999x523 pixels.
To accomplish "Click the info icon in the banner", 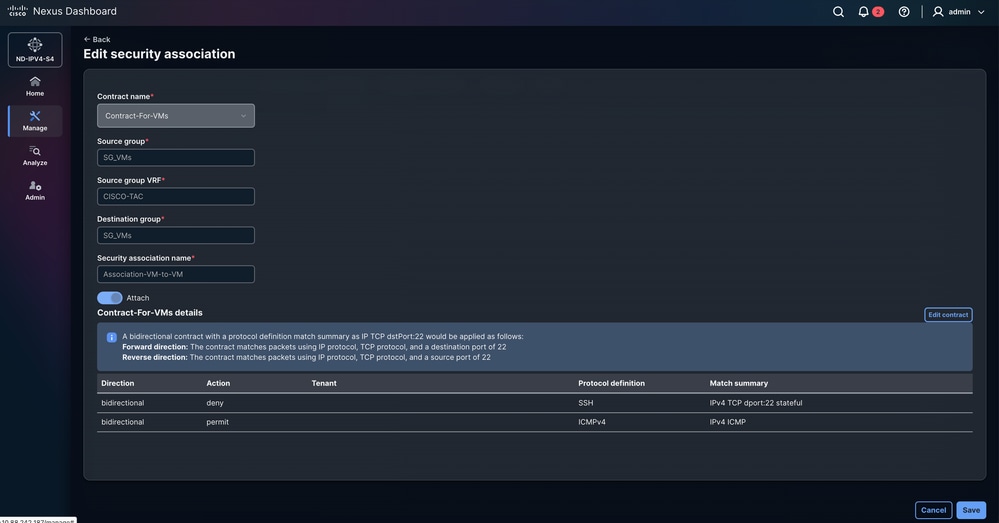I will coord(111,337).
